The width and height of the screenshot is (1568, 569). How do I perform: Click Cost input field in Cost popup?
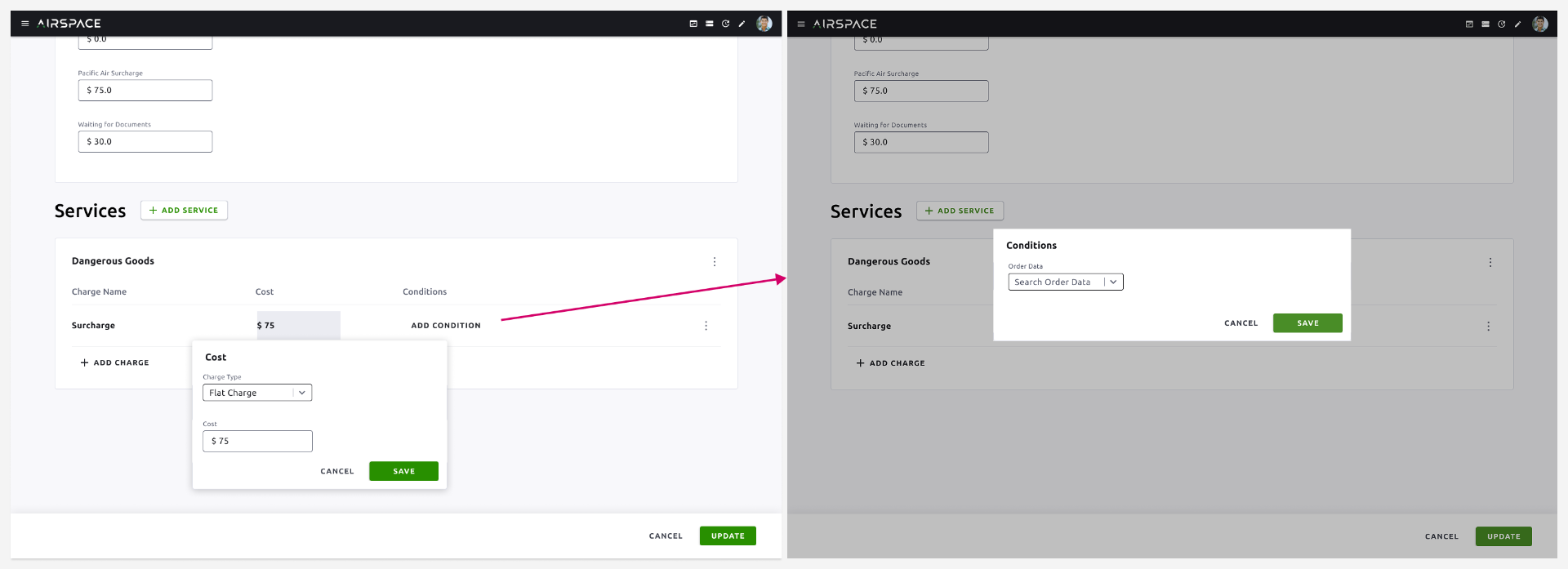point(257,441)
